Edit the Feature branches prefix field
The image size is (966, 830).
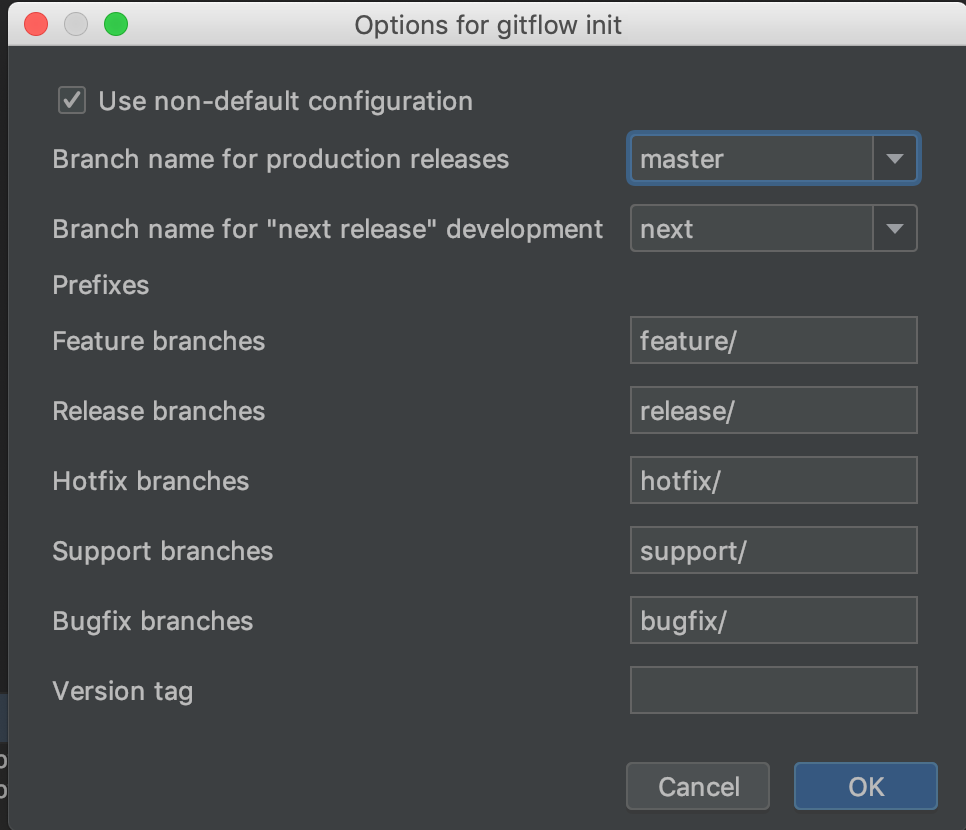pos(774,340)
